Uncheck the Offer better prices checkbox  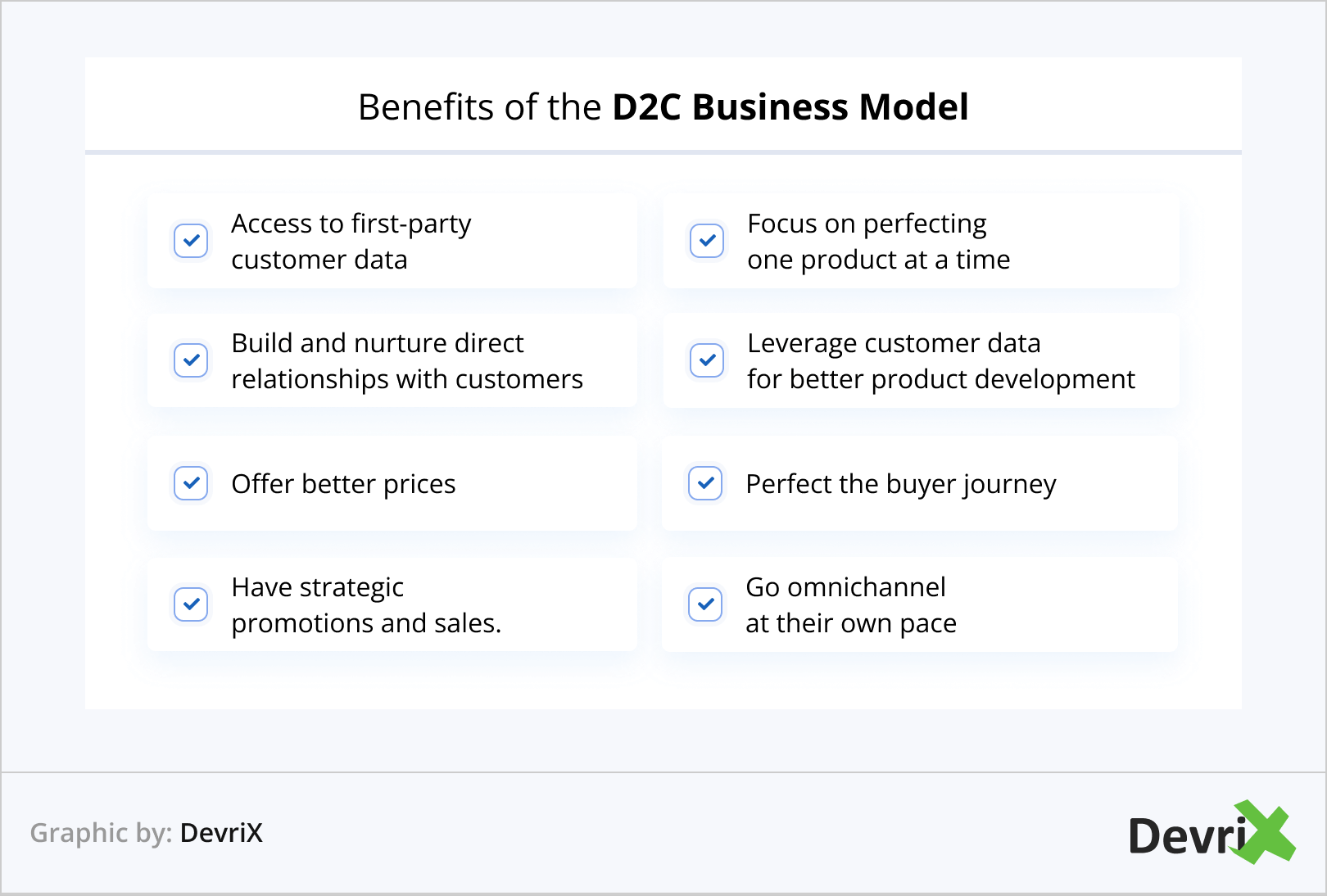(x=191, y=483)
